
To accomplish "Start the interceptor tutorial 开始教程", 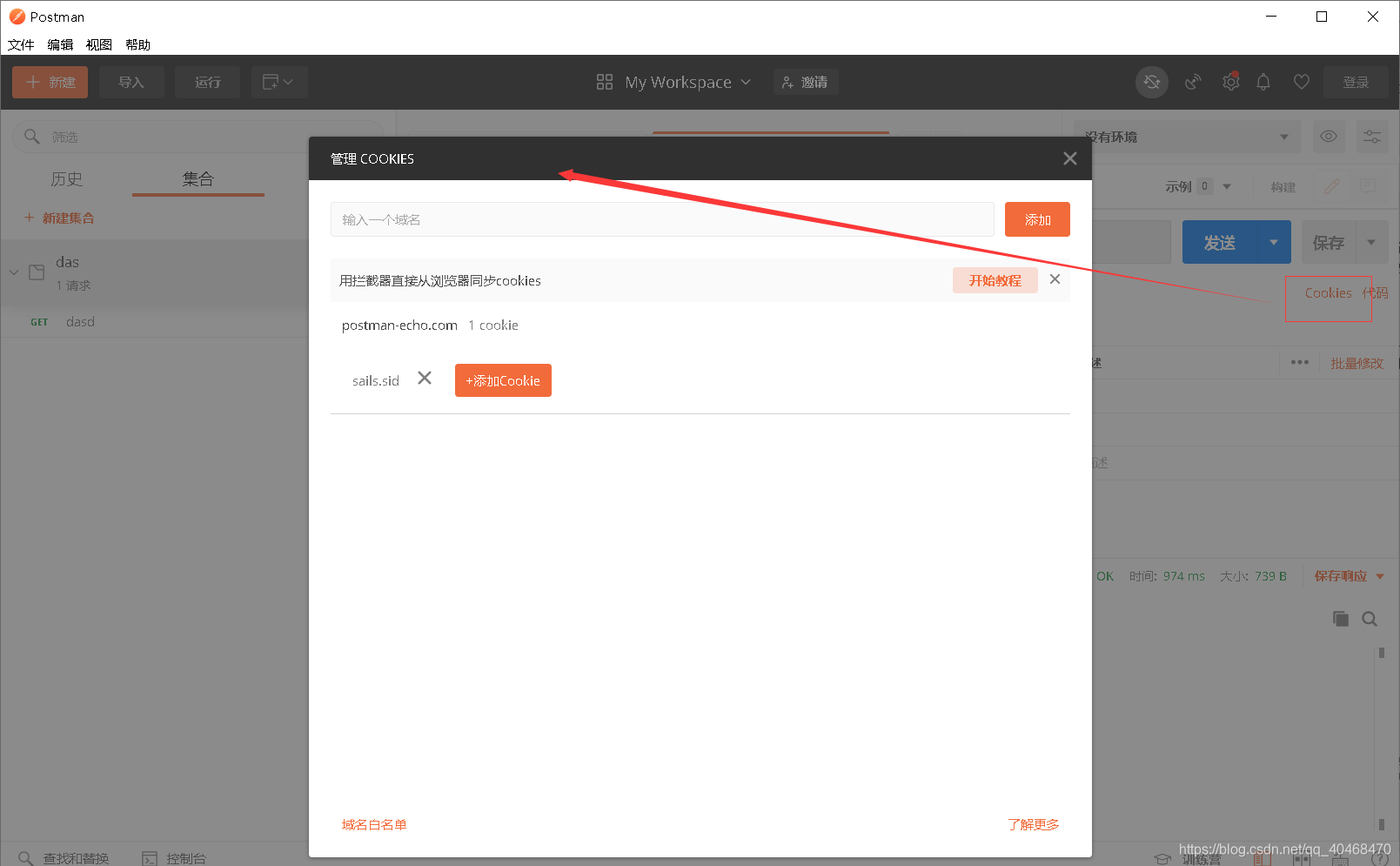I will click(x=995, y=280).
